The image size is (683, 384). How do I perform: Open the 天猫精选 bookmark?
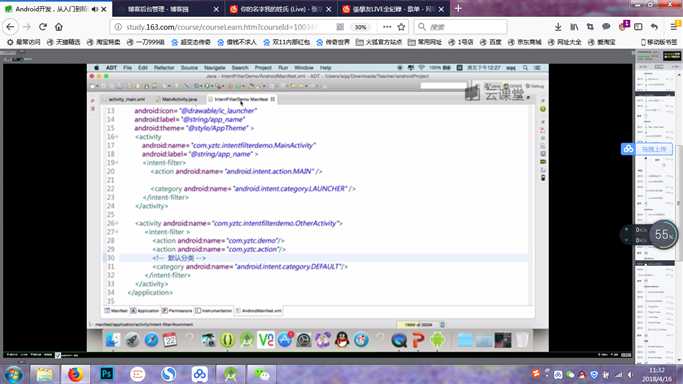pos(64,42)
